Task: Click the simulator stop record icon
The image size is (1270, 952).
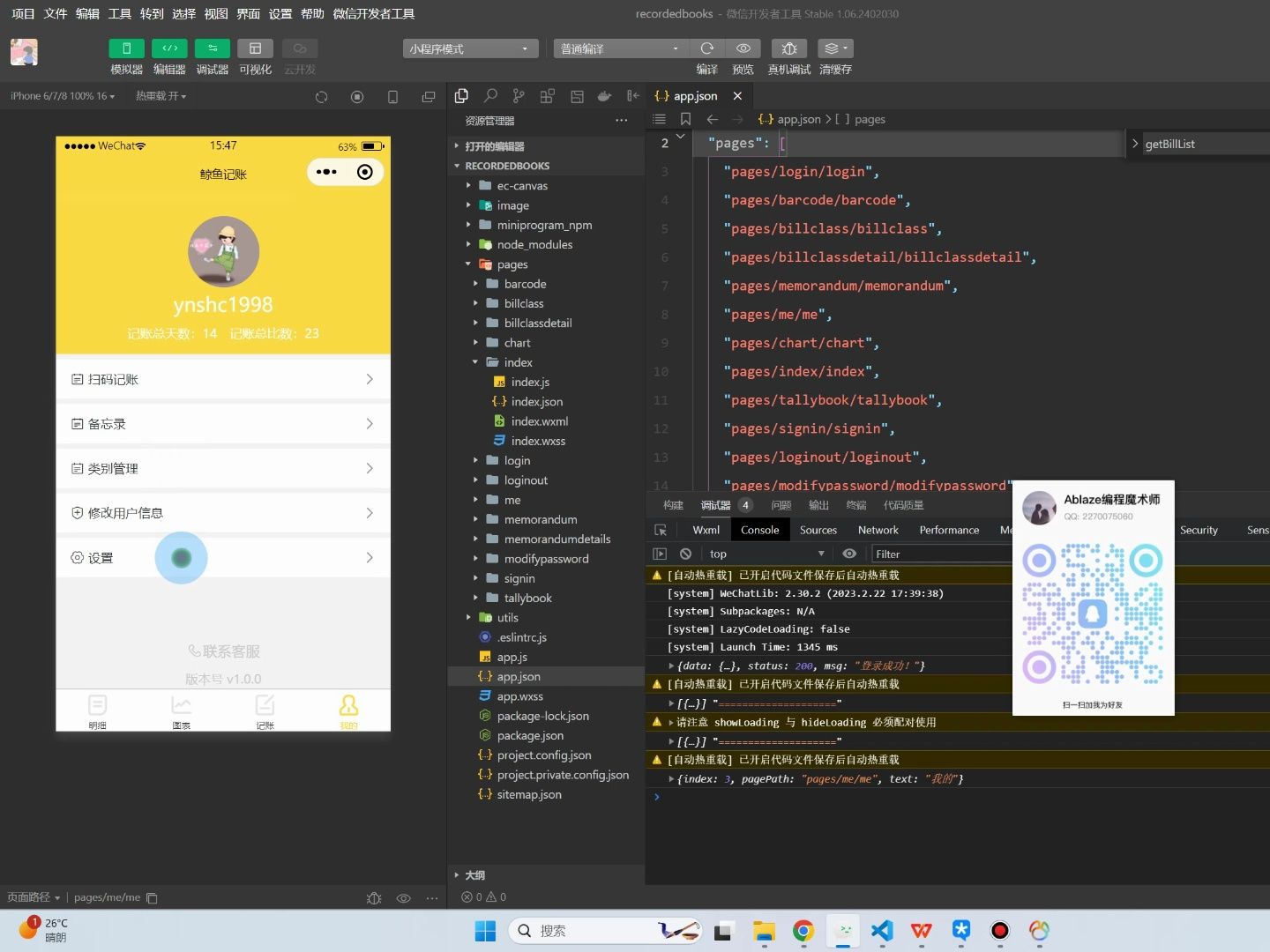Action: pyautogui.click(x=357, y=97)
